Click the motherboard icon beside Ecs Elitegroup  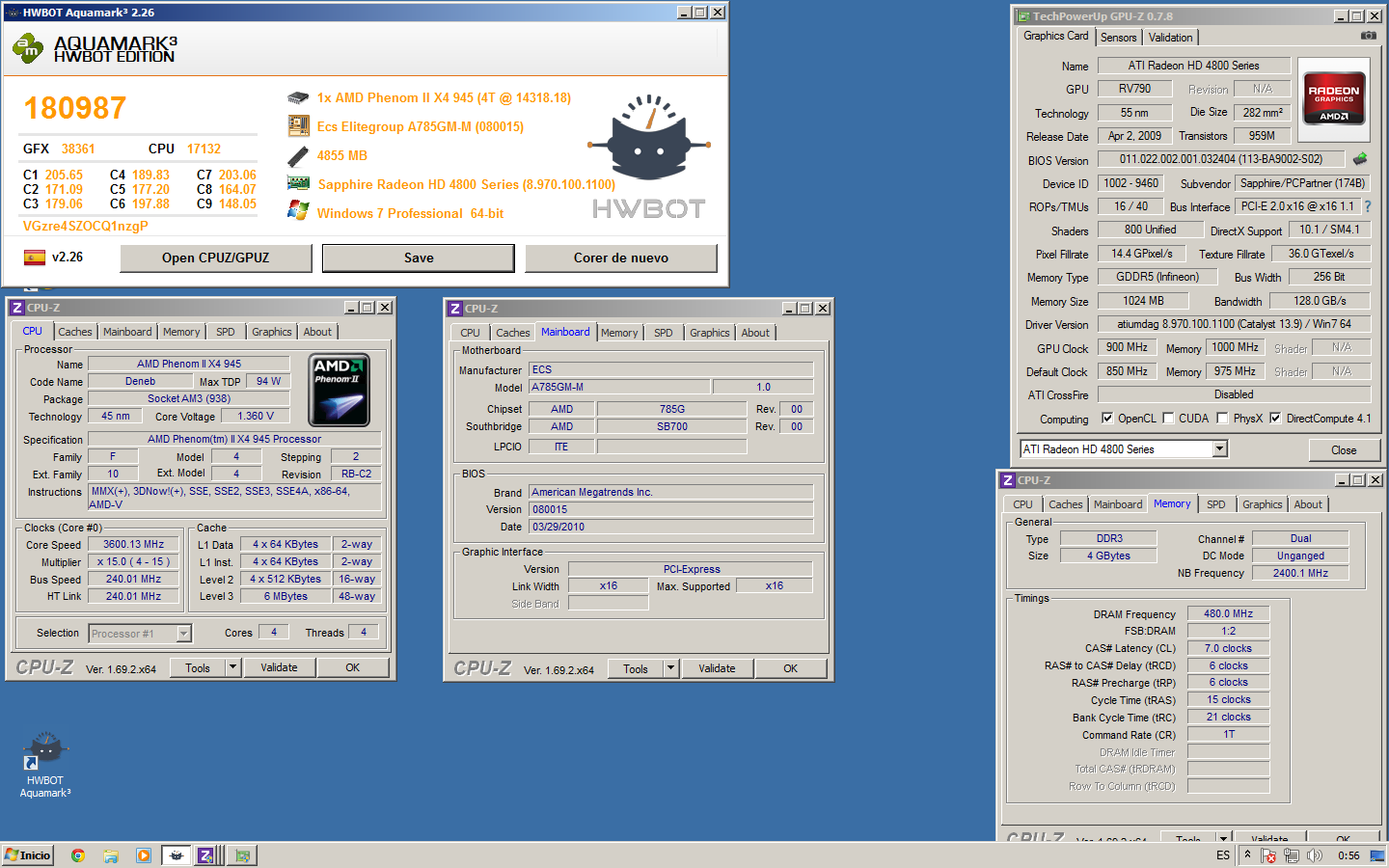tap(298, 126)
